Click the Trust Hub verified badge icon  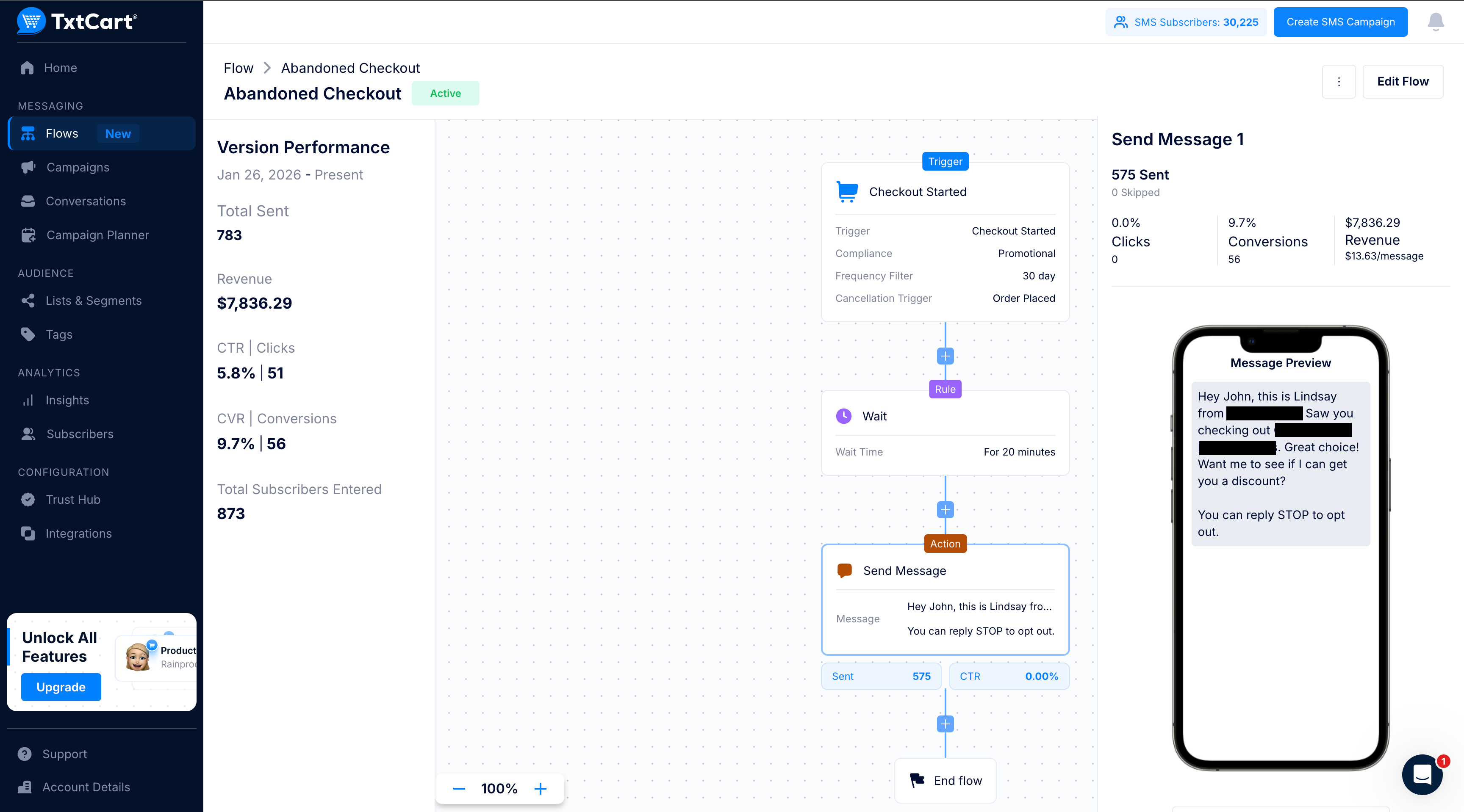28,500
